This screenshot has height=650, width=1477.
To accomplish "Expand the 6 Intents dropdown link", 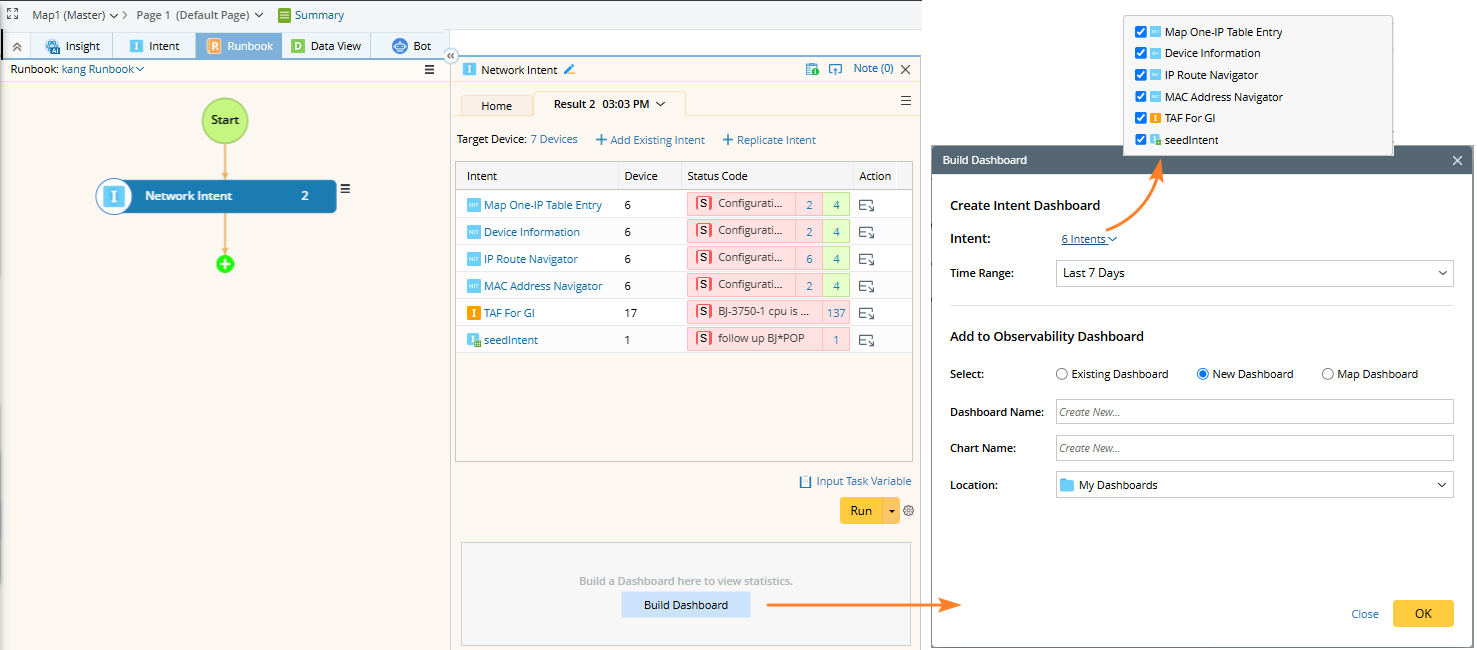I will 1089,239.
